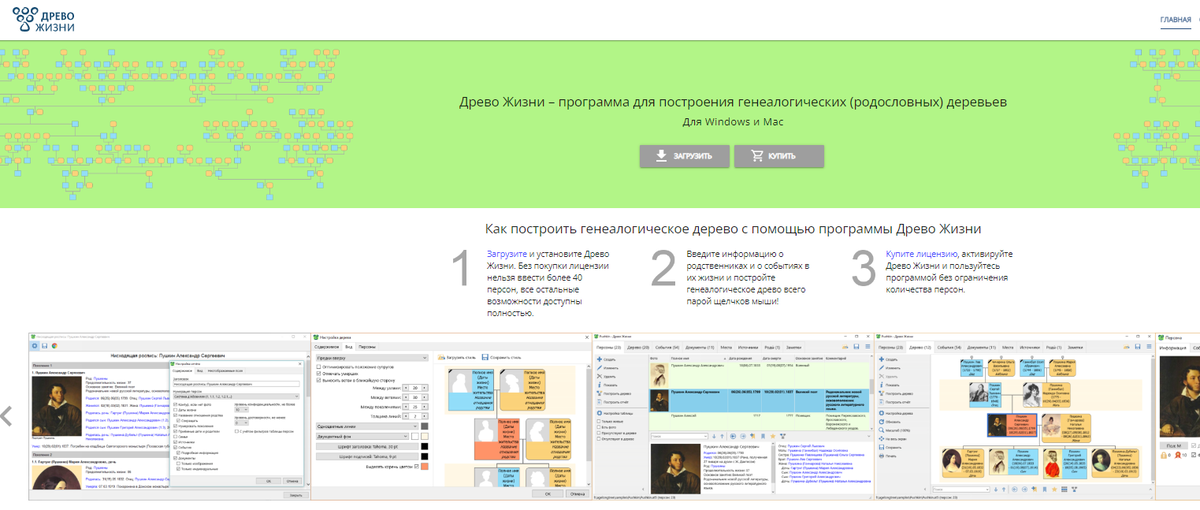This screenshot has width=1200, height=510.
Task: Click the heading 'Как построить генеалогическое дерево'
Action: pyautogui.click(x=733, y=228)
